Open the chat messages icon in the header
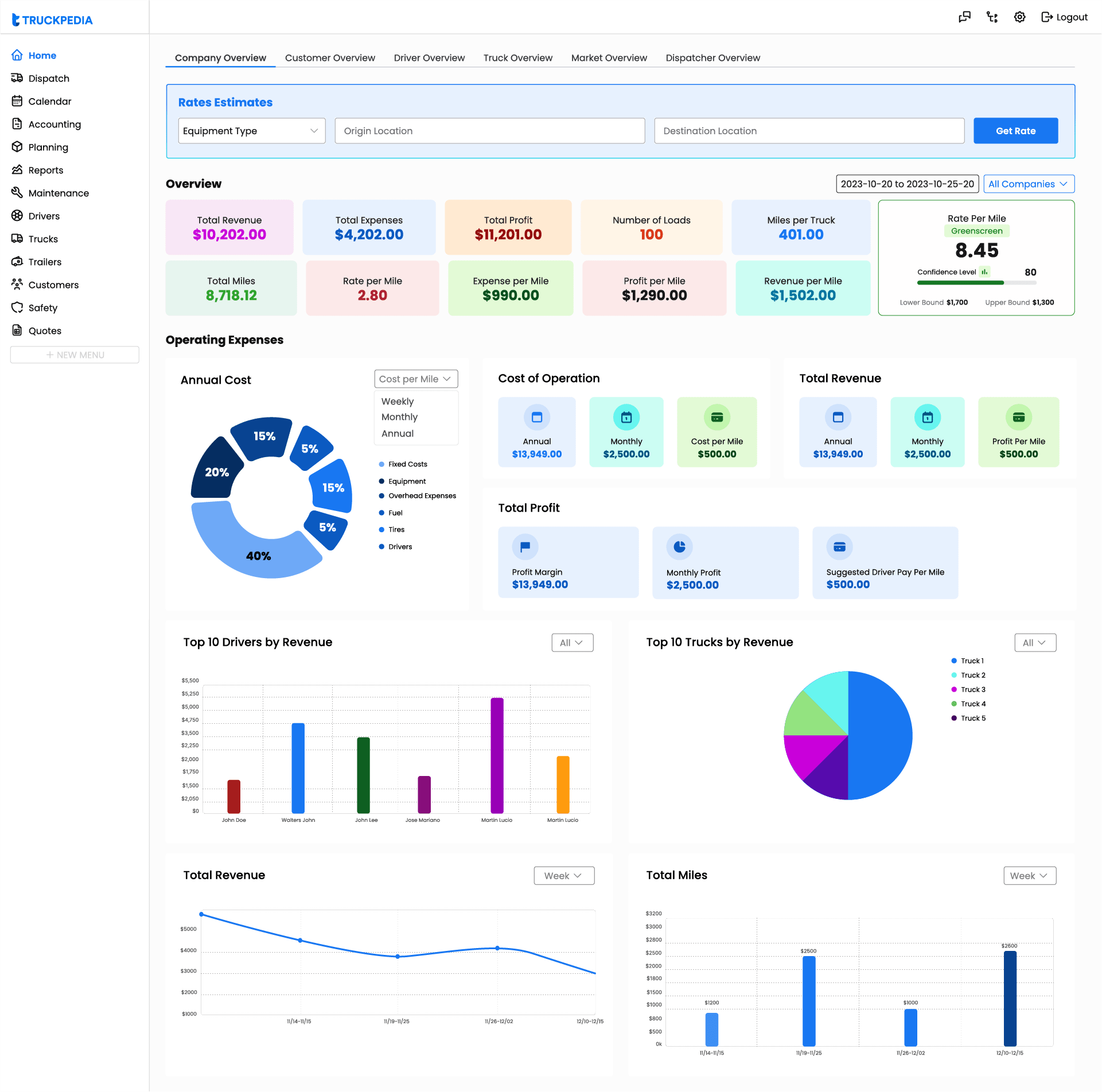 click(x=965, y=17)
